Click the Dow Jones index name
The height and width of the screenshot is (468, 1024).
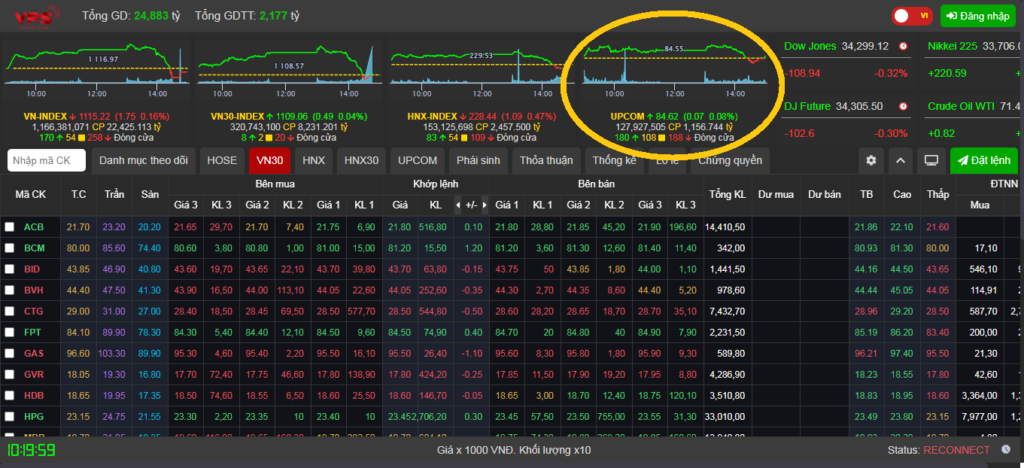[x=810, y=46]
